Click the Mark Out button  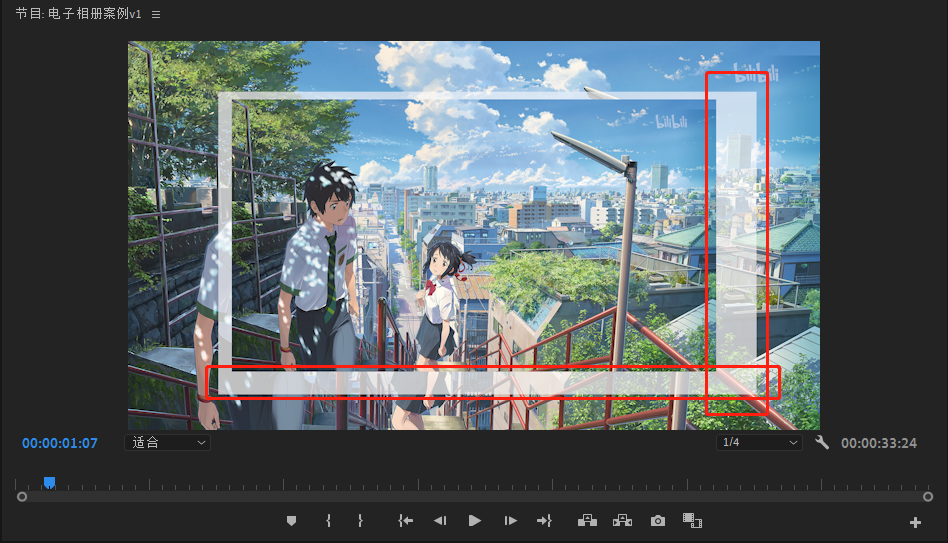(x=360, y=521)
